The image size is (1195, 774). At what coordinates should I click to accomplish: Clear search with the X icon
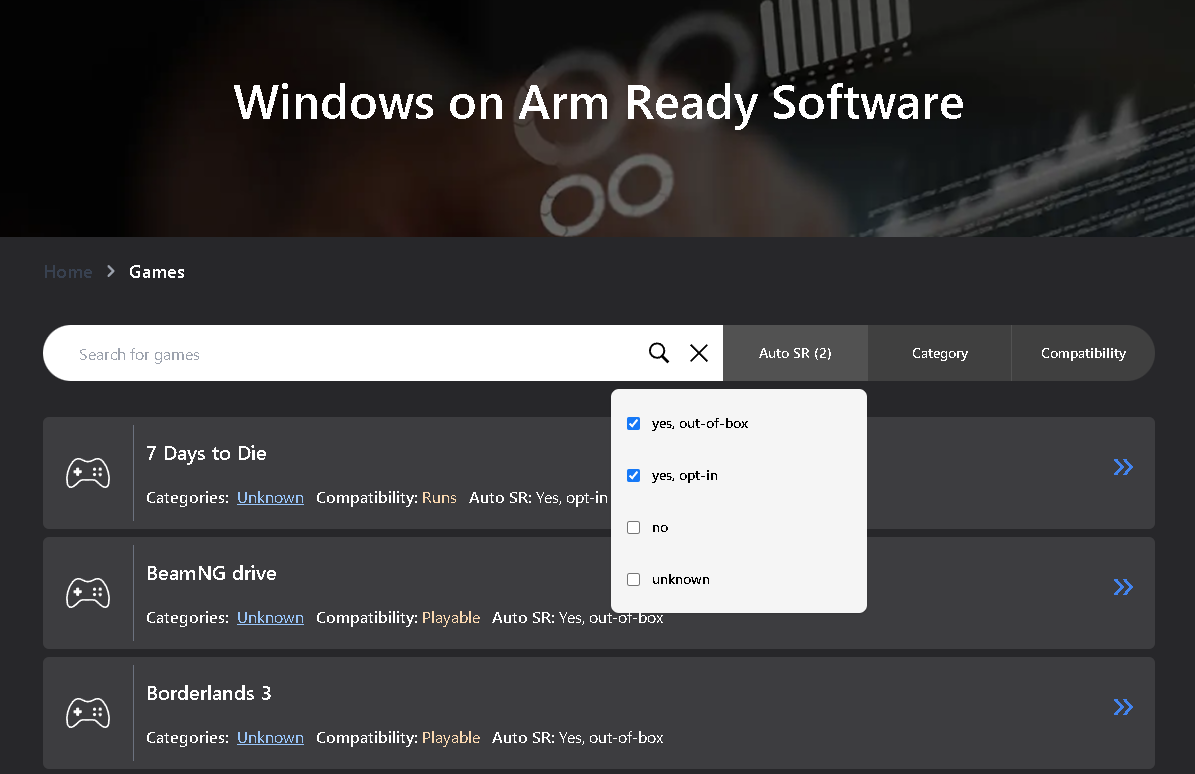tap(699, 353)
